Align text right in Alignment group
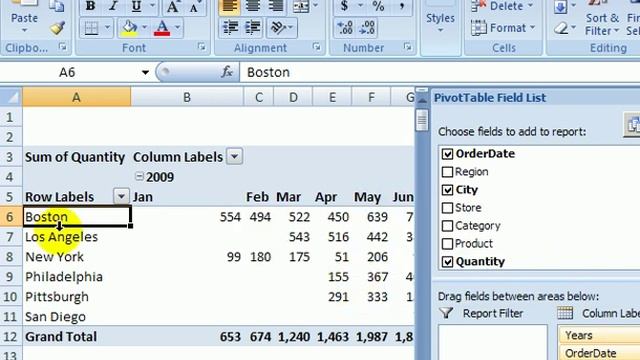 276,7
